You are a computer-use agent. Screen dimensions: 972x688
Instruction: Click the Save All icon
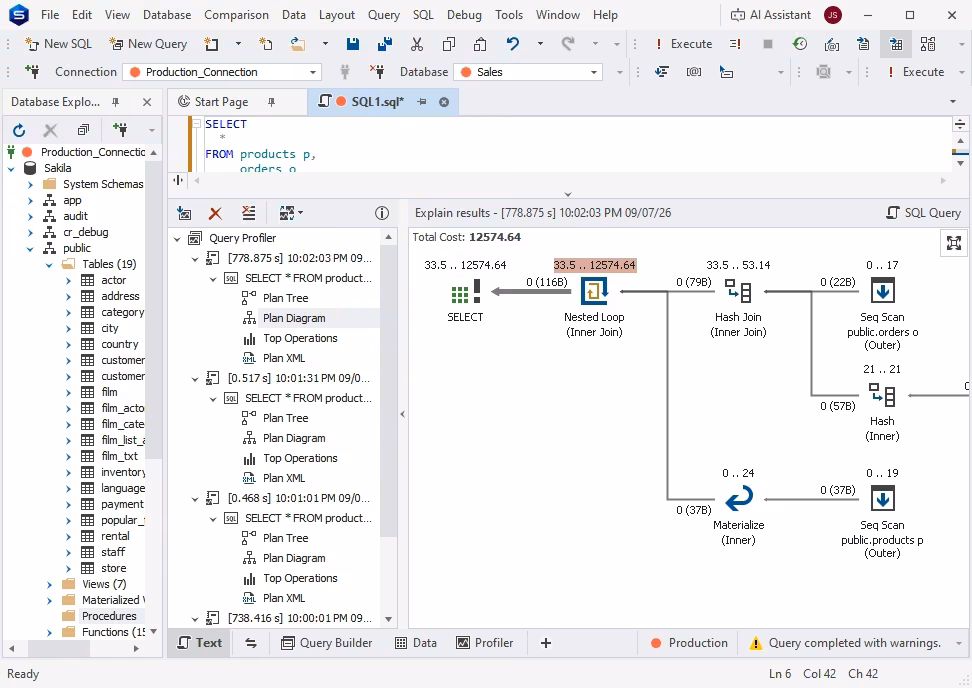coord(384,44)
